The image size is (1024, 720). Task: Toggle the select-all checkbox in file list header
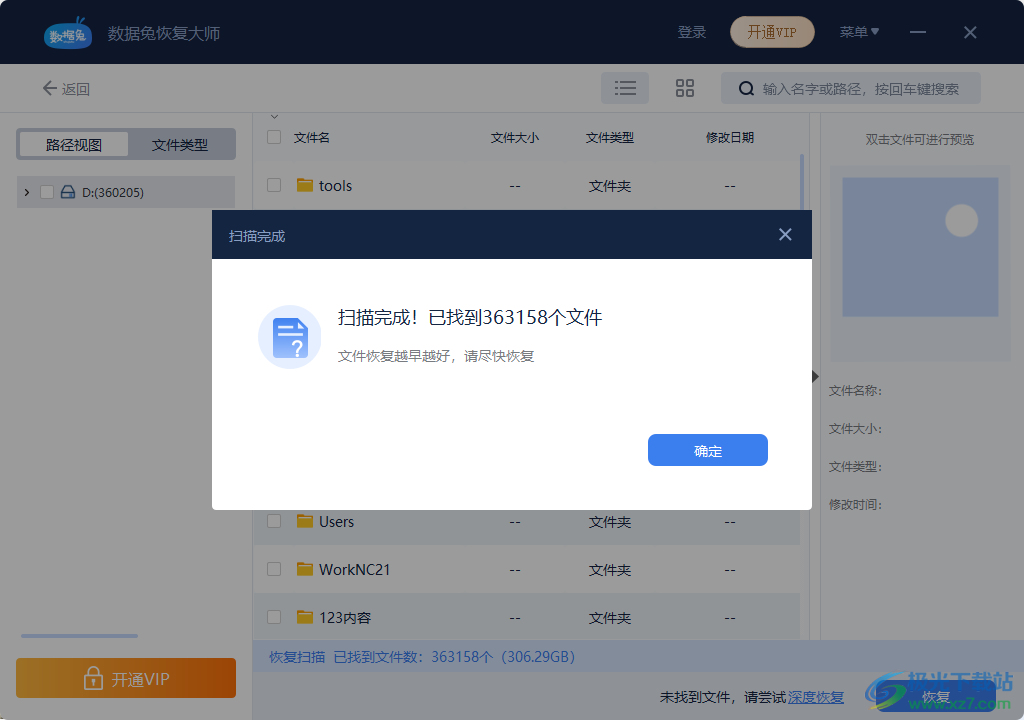[x=273, y=137]
